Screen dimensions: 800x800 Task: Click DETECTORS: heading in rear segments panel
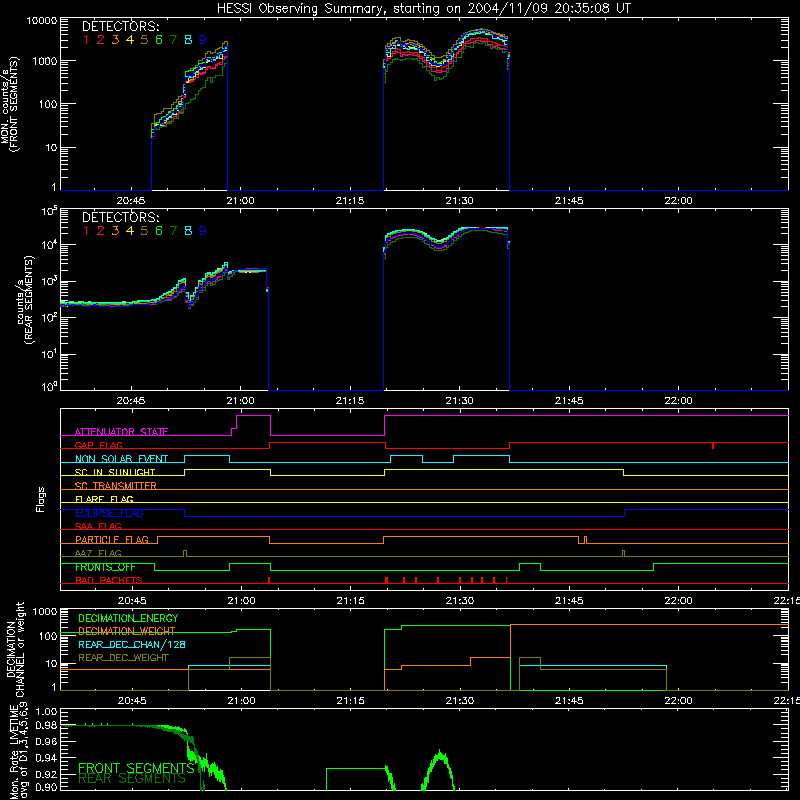(120, 217)
